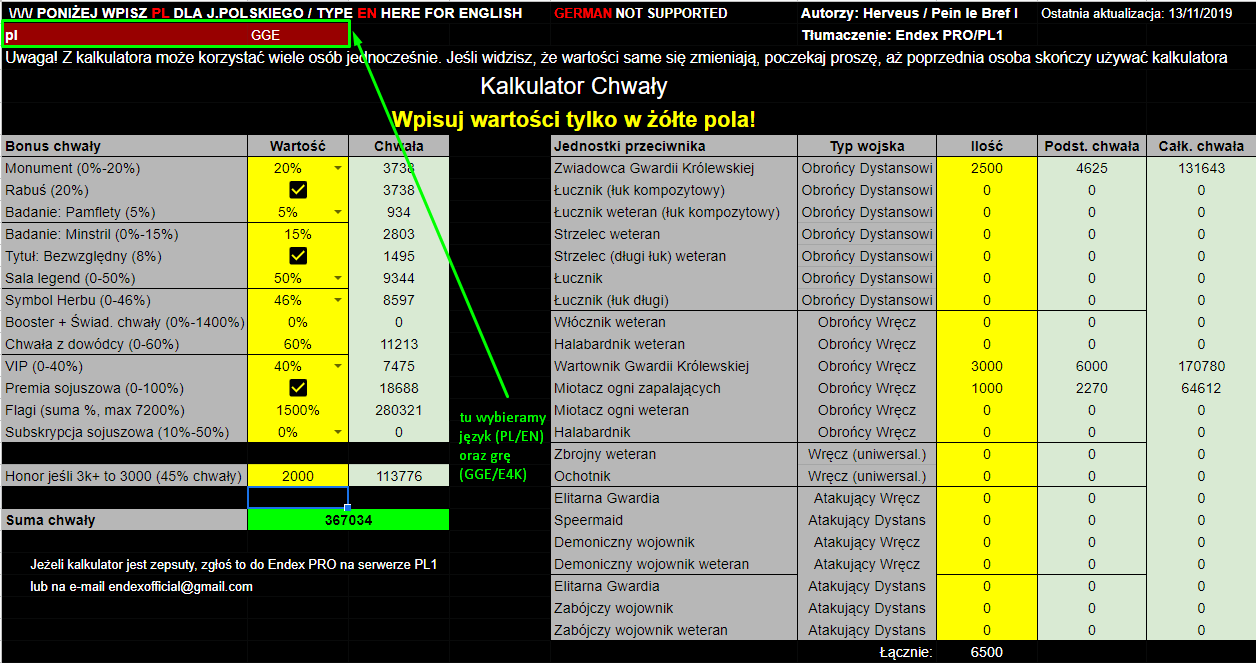Image resolution: width=1256 pixels, height=663 pixels.
Task: Click the total glory cell 170780
Action: [x=1201, y=366]
